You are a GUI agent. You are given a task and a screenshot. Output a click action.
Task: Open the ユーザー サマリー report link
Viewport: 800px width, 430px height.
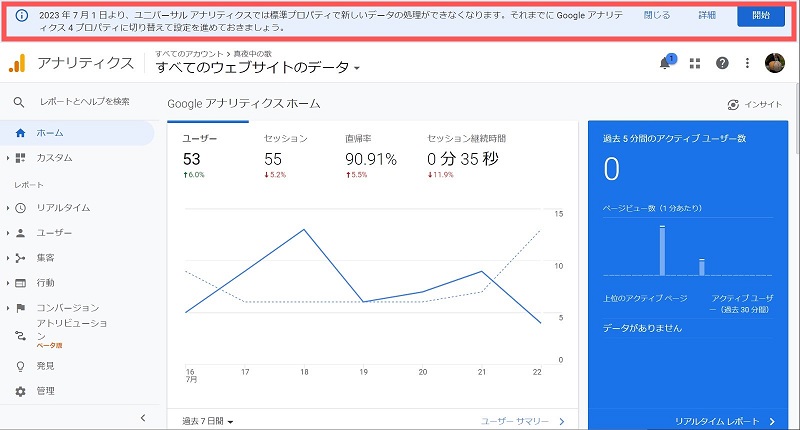click(x=515, y=421)
